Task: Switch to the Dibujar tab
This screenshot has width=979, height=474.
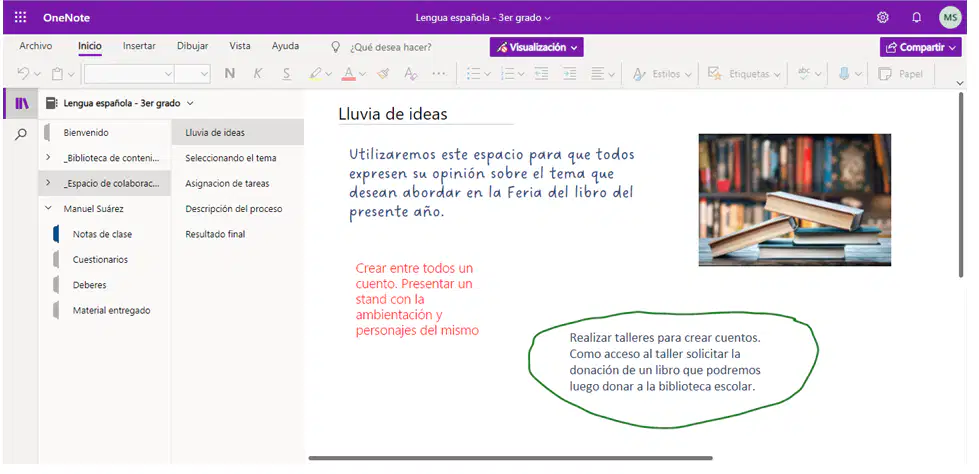Action: 192,46
